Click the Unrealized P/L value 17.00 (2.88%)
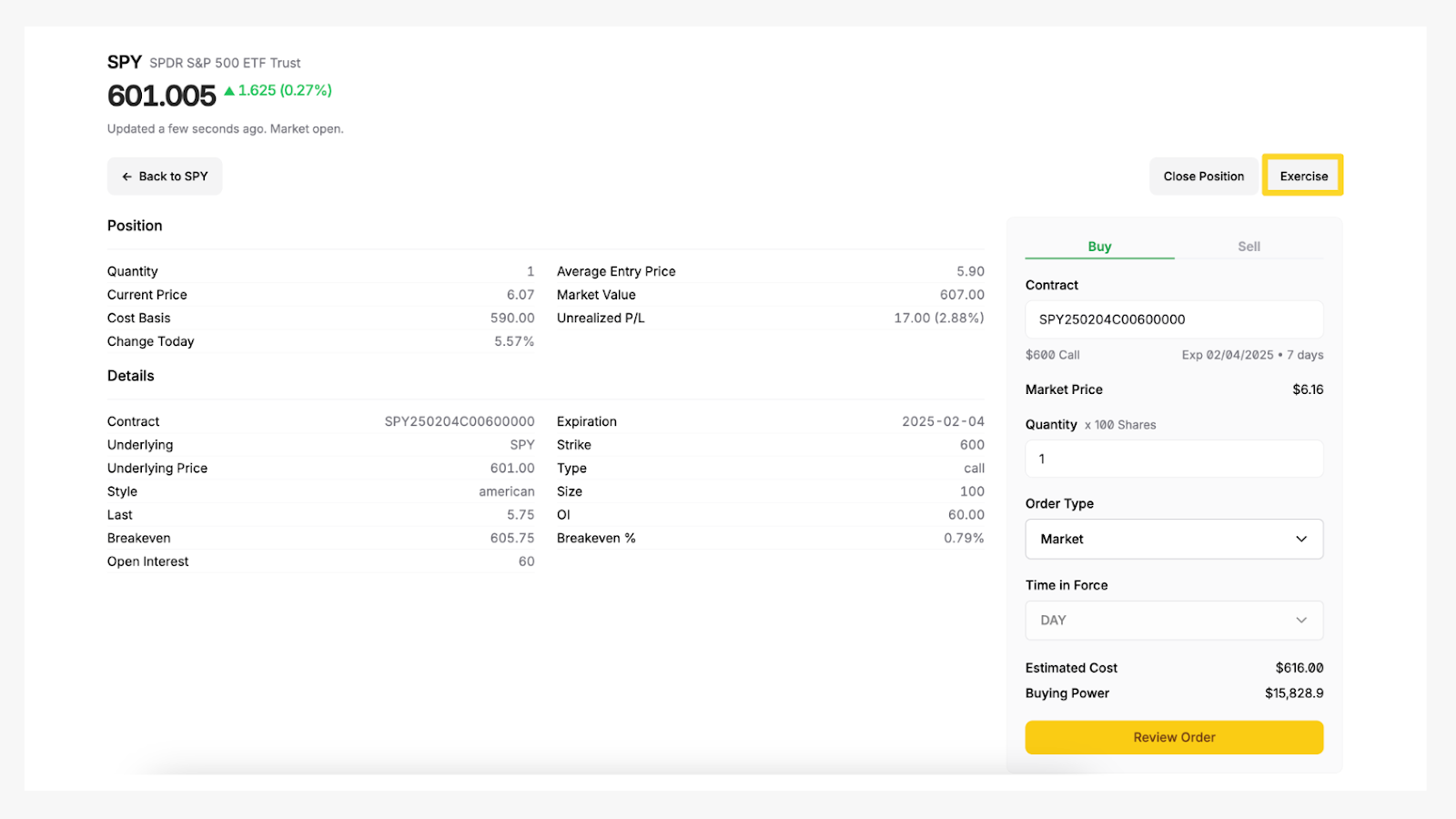Screen dimensions: 1456x819 coord(938,318)
